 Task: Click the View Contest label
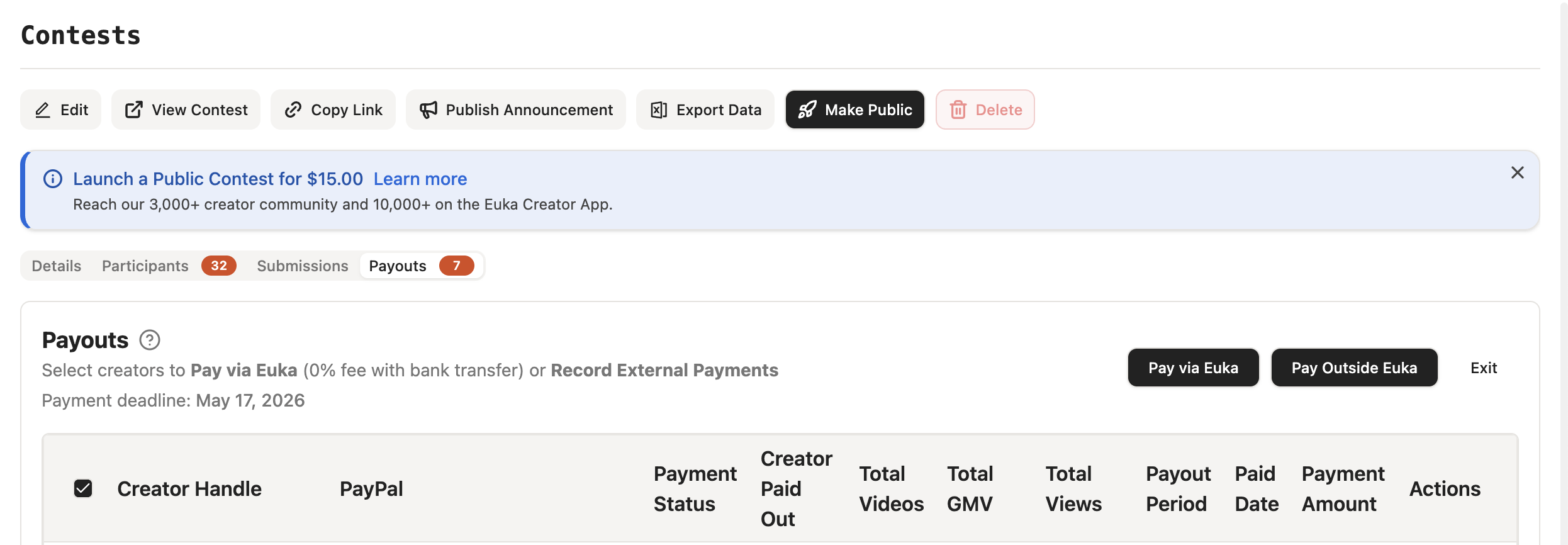click(x=199, y=110)
